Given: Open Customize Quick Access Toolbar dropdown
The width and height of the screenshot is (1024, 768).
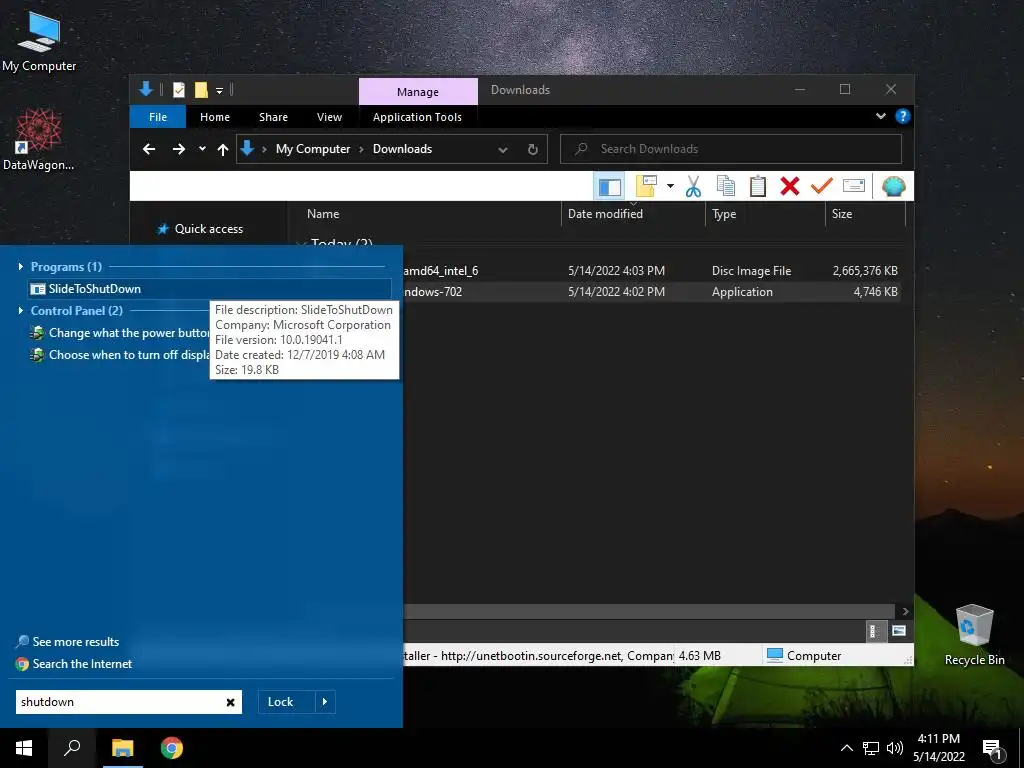Looking at the screenshot, I should [x=219, y=90].
